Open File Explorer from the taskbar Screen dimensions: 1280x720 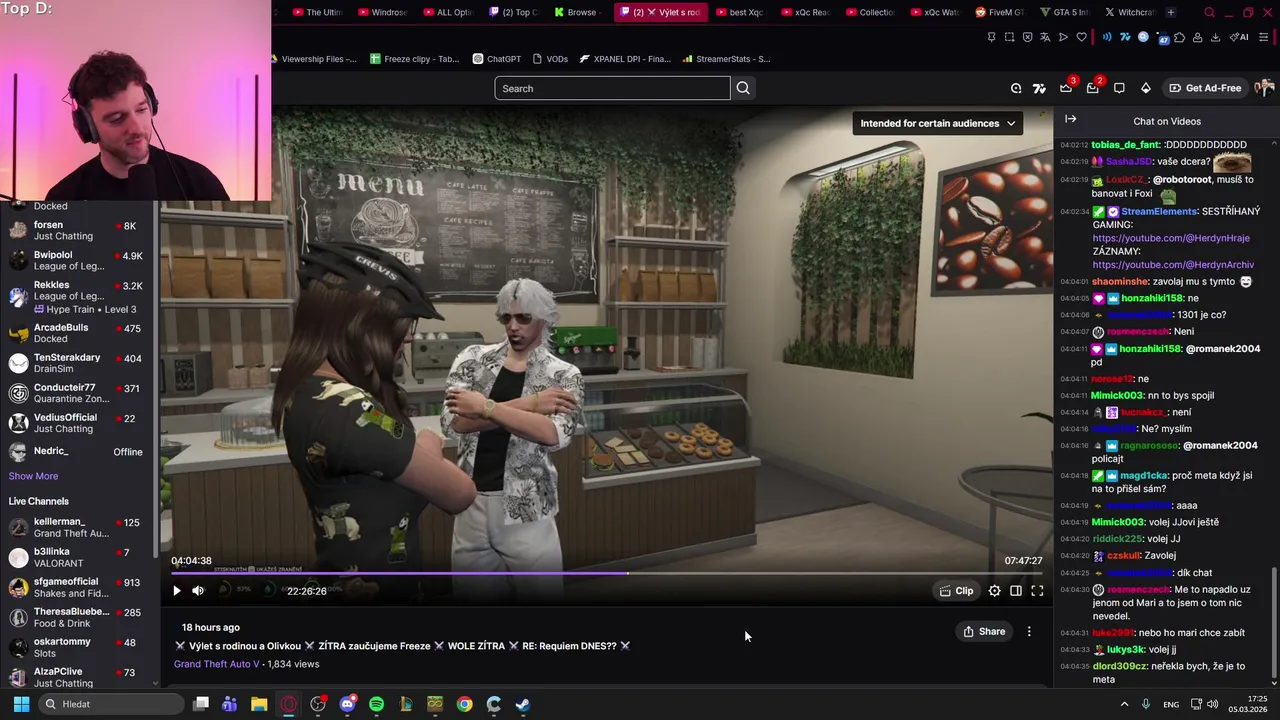point(259,704)
